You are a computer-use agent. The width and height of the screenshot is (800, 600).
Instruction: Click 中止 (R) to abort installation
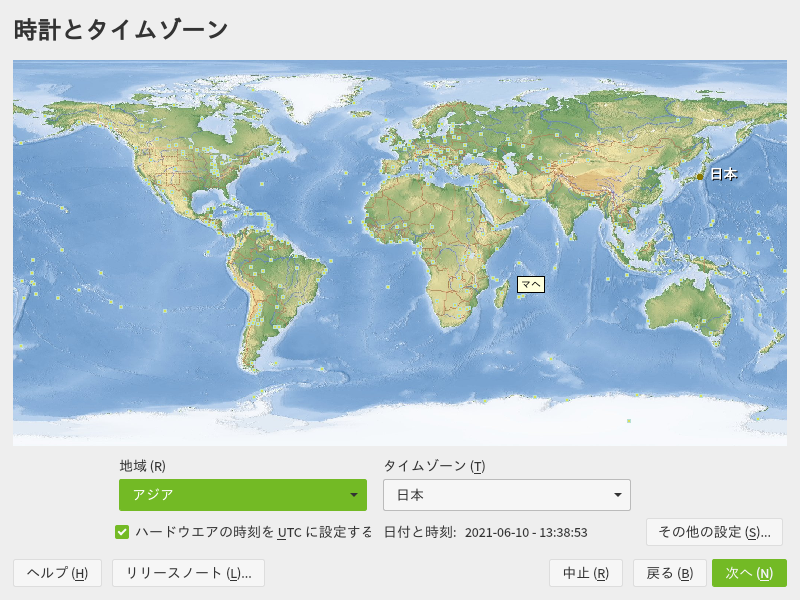pyautogui.click(x=586, y=573)
